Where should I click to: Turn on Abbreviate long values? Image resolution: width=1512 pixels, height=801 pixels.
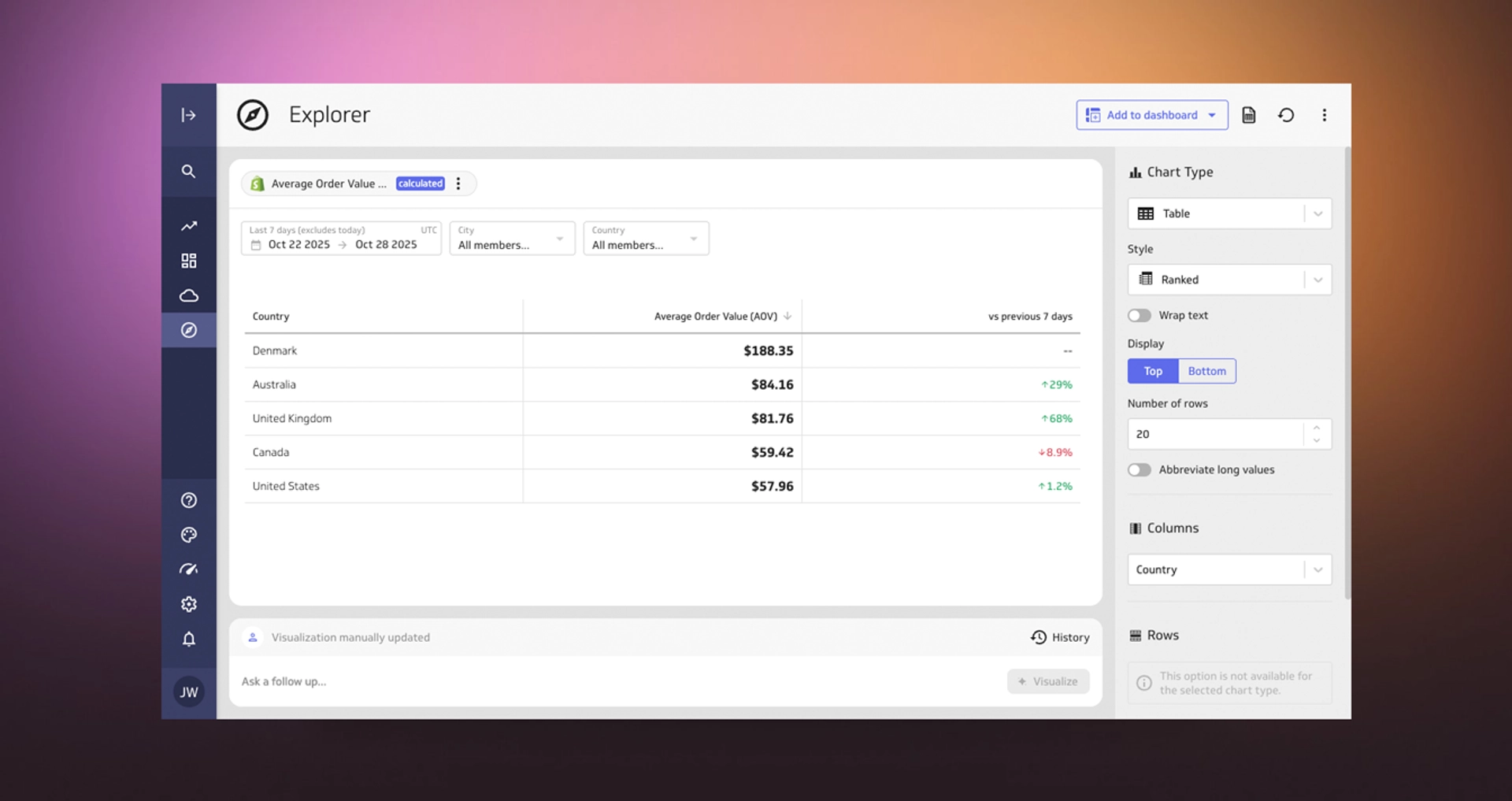(x=1139, y=469)
